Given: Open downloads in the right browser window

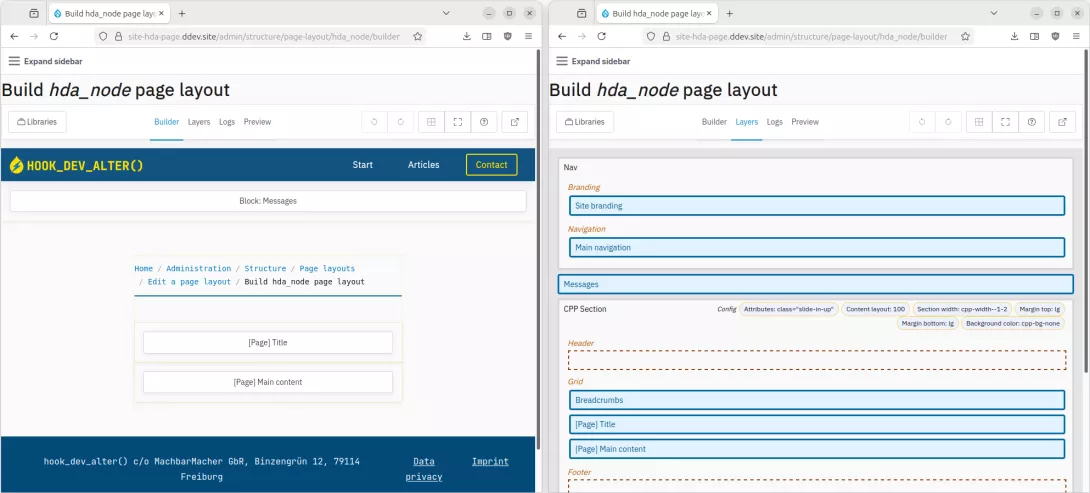Looking at the screenshot, I should (x=1014, y=36).
